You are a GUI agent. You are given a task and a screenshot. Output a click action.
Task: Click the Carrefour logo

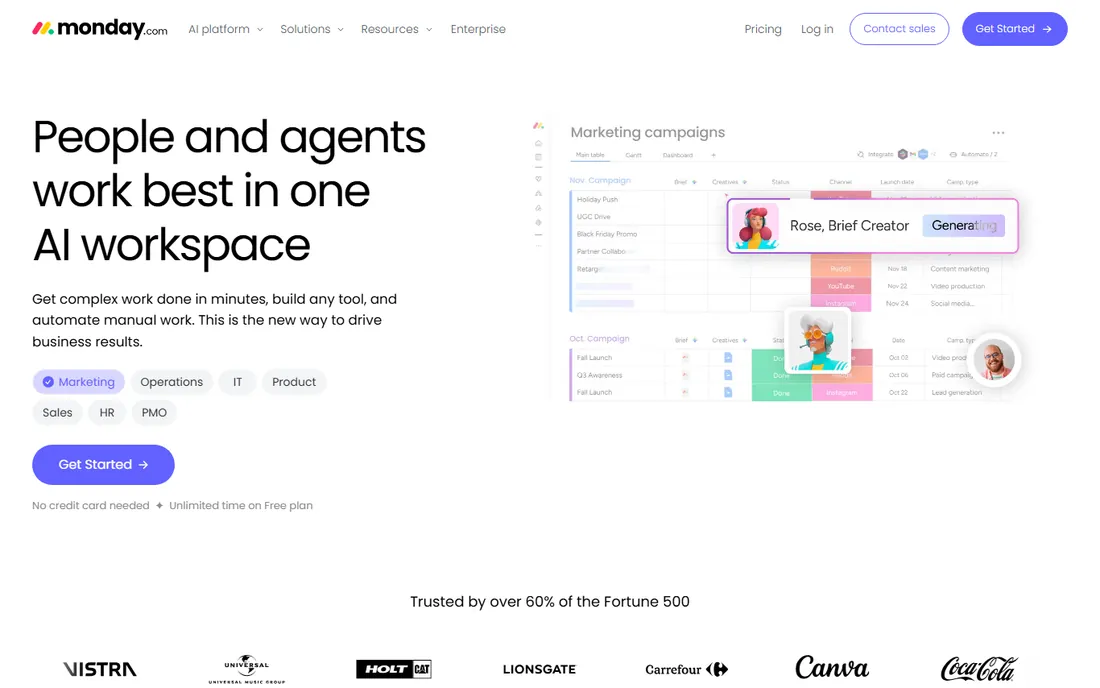(686, 669)
